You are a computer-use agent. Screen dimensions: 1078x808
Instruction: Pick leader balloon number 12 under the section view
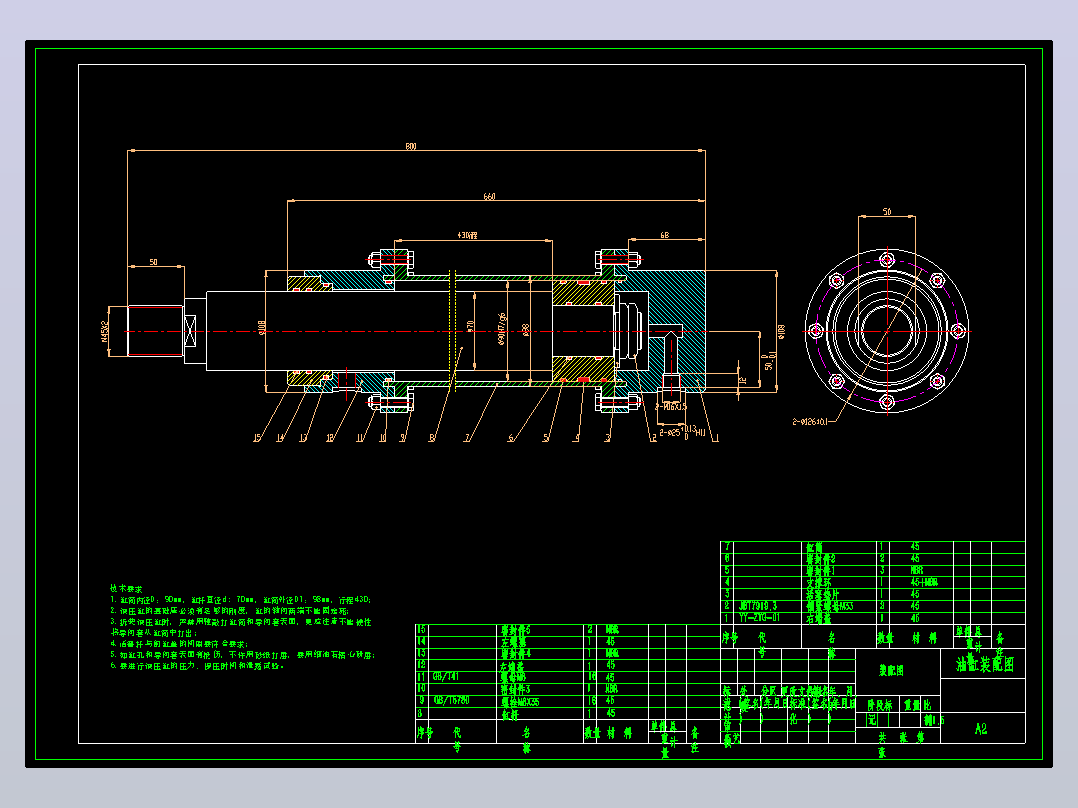pos(330,438)
